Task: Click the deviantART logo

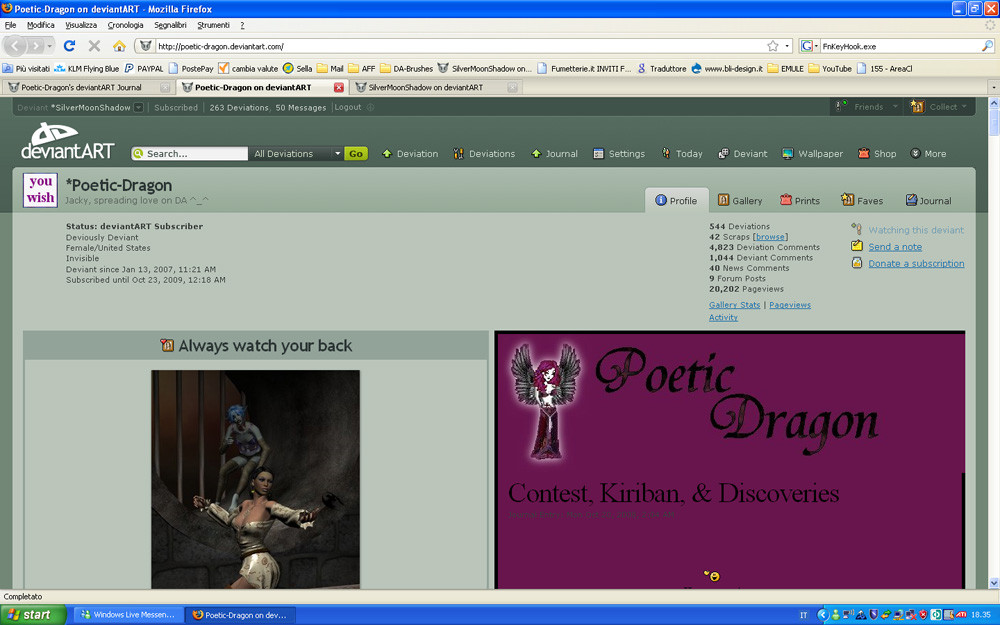Action: click(x=67, y=142)
